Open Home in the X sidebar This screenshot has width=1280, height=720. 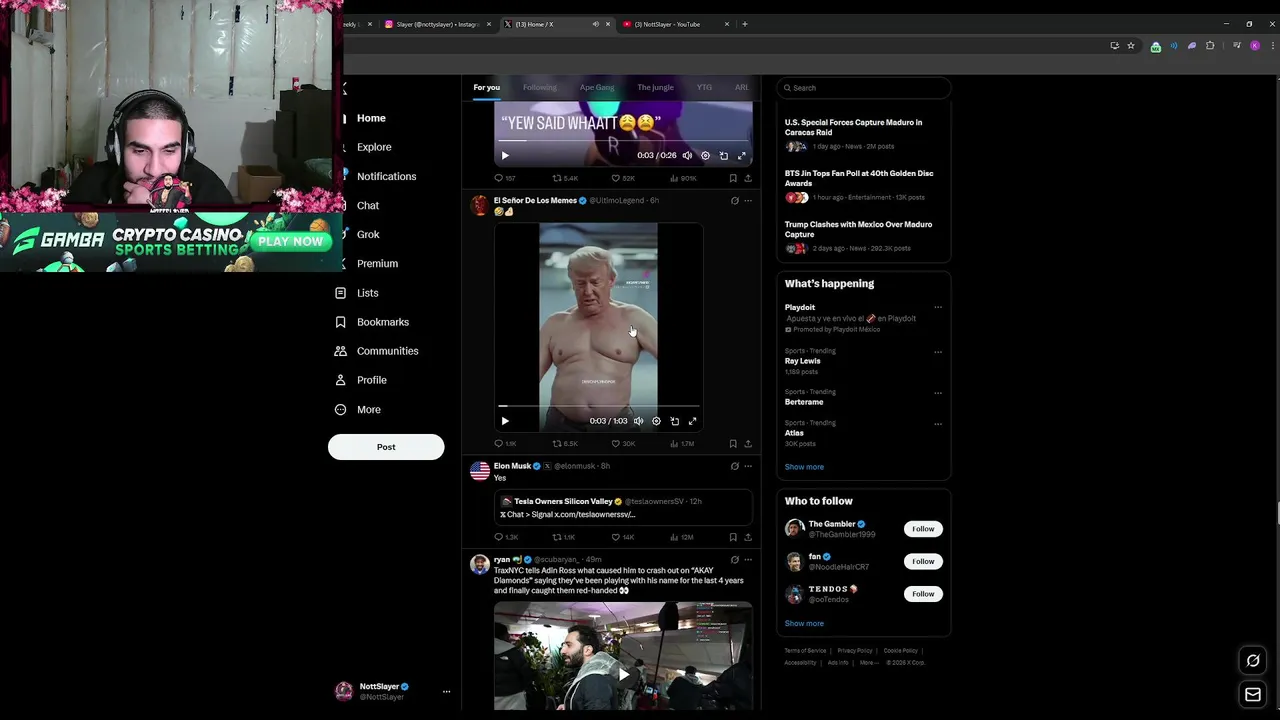point(370,118)
